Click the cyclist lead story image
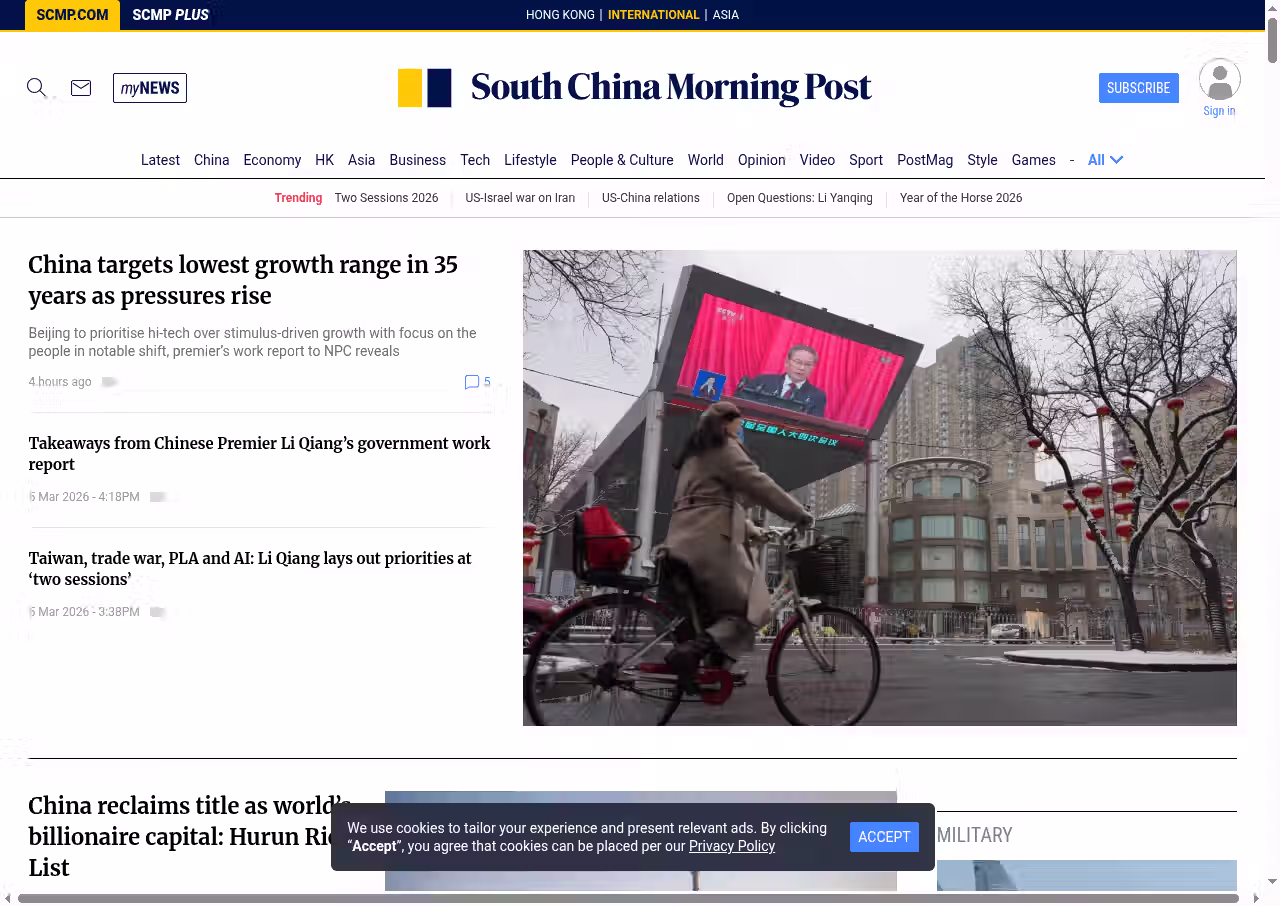 (x=879, y=488)
